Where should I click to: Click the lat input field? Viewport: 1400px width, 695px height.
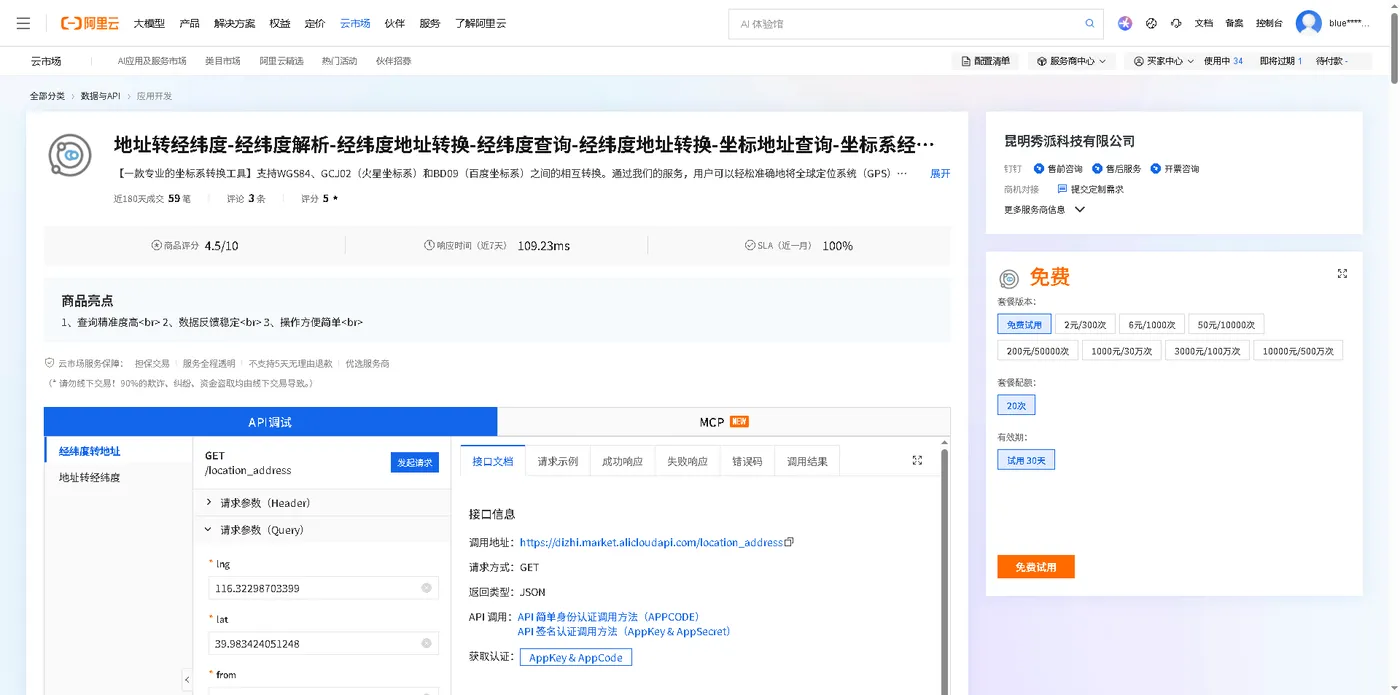coord(324,643)
